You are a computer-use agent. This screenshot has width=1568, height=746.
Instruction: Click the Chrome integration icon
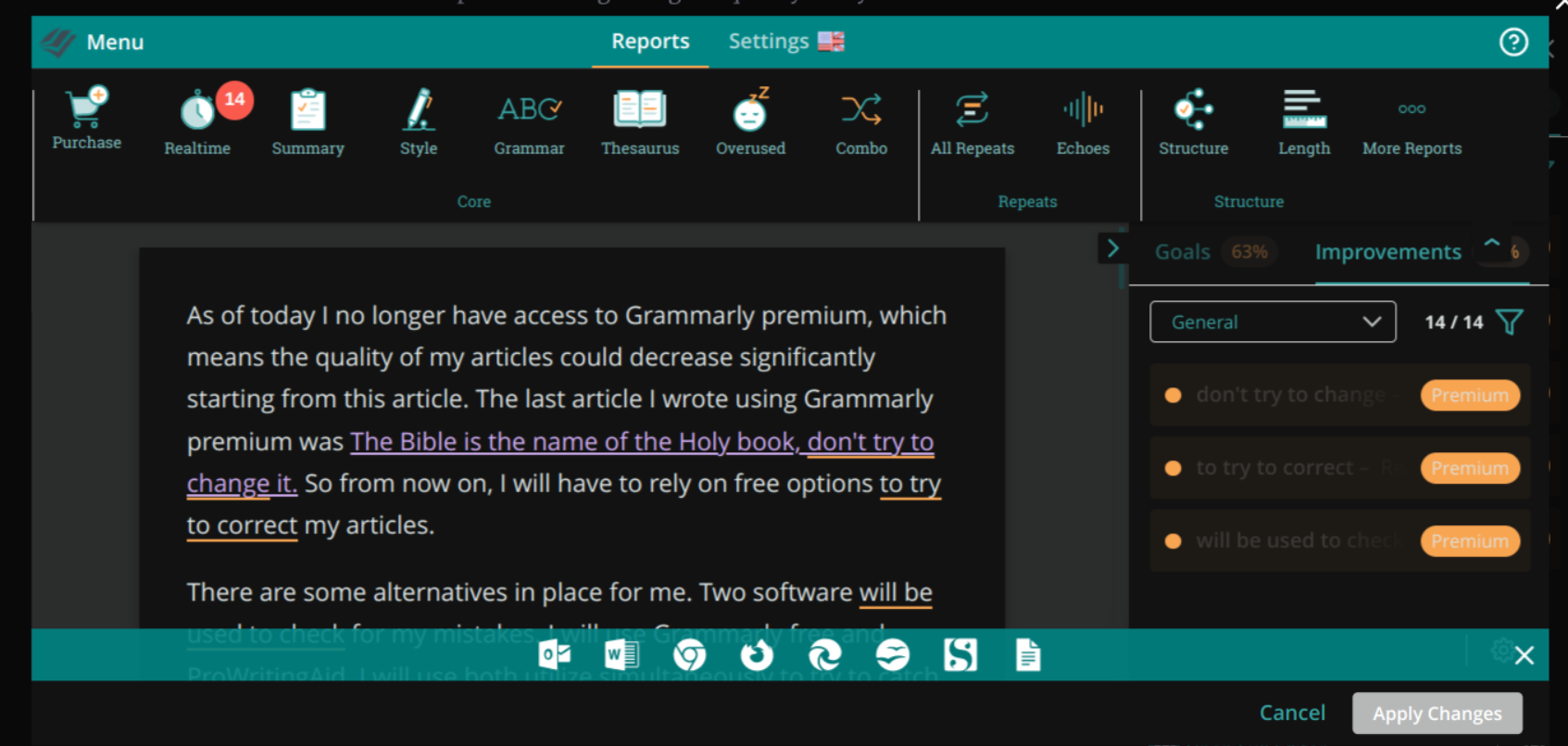pyautogui.click(x=689, y=655)
